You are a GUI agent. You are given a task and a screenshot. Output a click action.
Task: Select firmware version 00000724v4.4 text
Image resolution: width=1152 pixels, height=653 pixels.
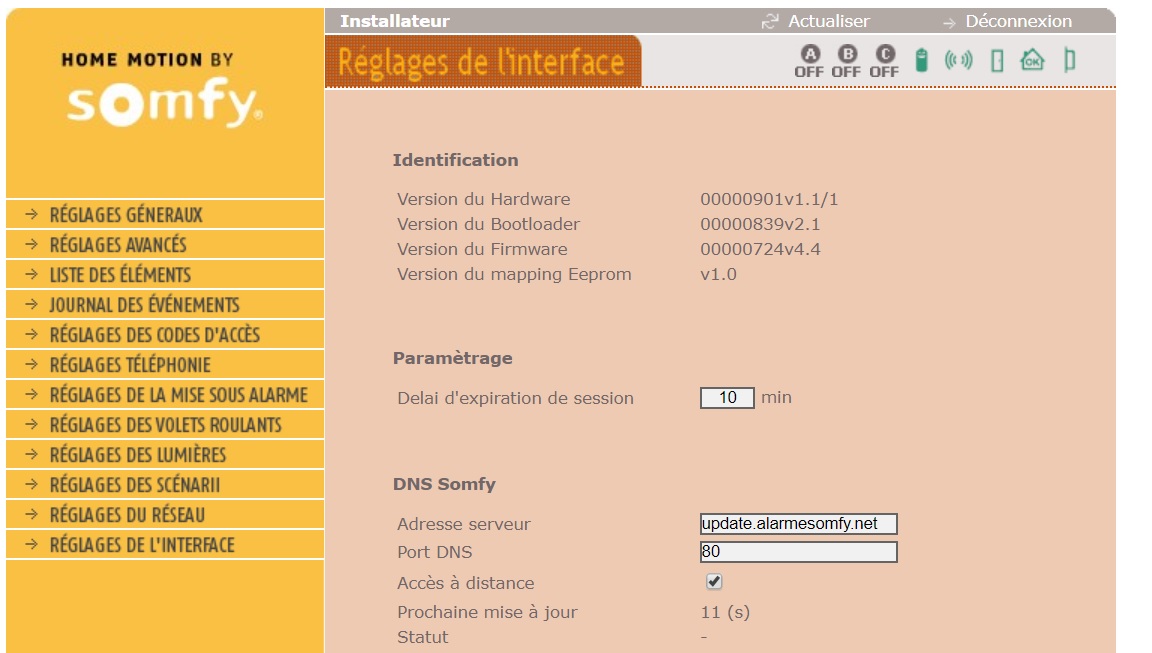pos(760,249)
